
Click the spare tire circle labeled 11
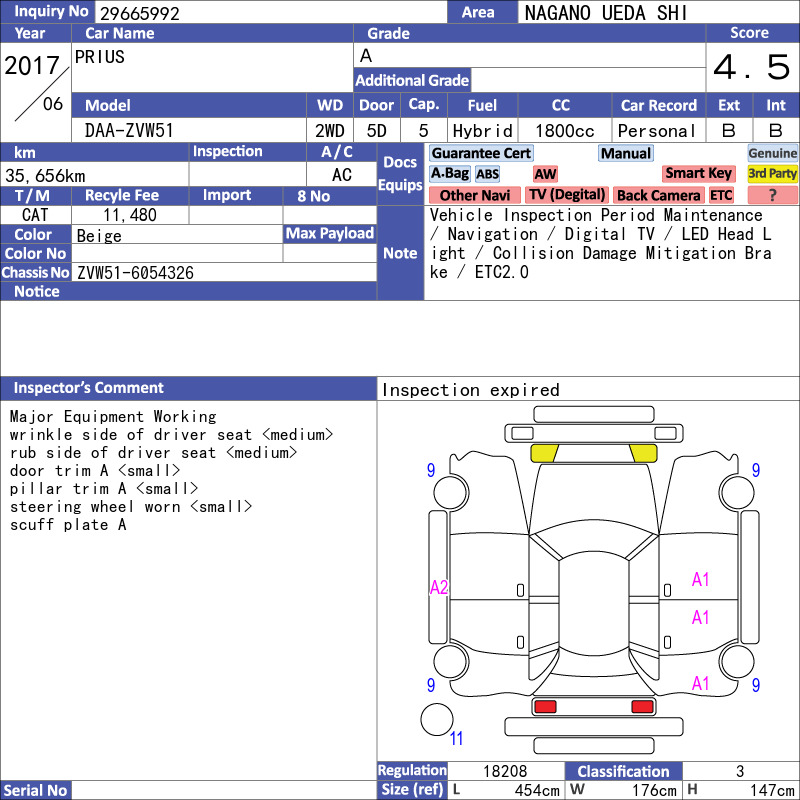coord(437,720)
